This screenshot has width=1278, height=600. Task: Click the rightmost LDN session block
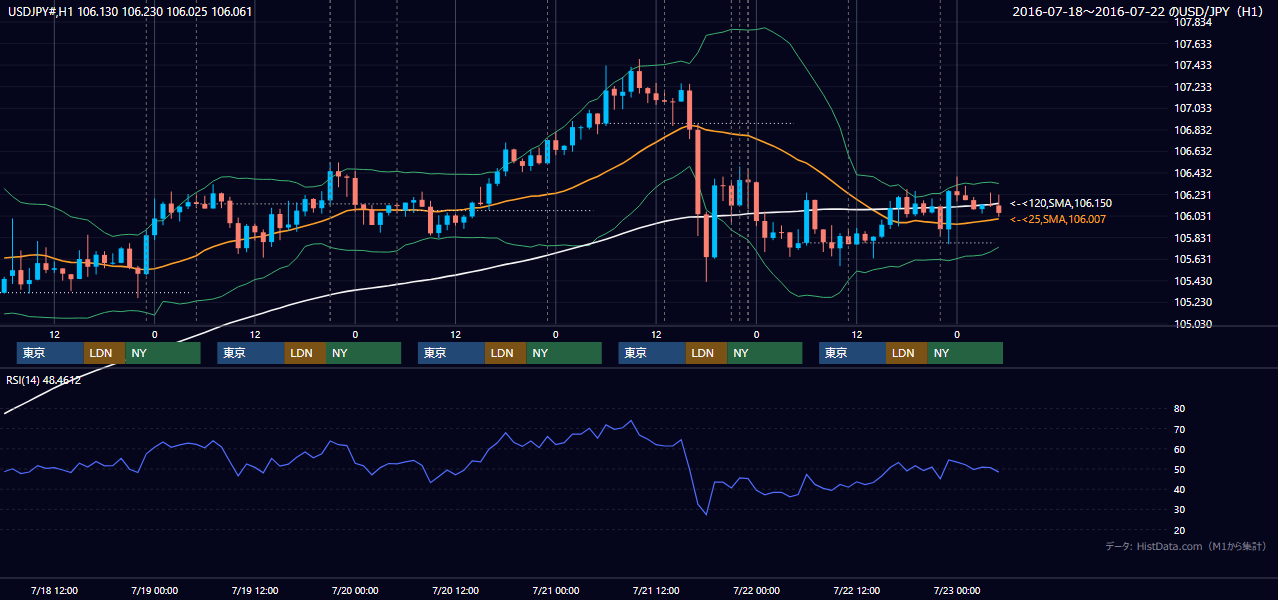tap(906, 353)
